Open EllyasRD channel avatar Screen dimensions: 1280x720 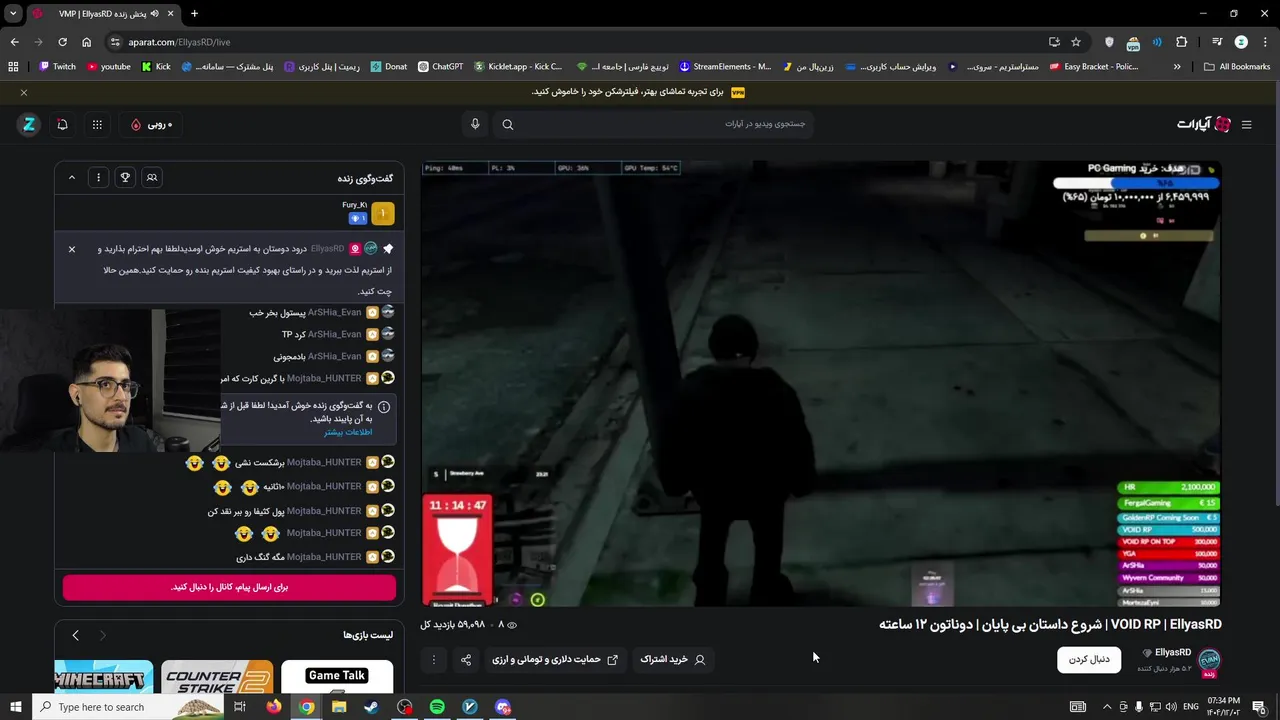pyautogui.click(x=1209, y=660)
